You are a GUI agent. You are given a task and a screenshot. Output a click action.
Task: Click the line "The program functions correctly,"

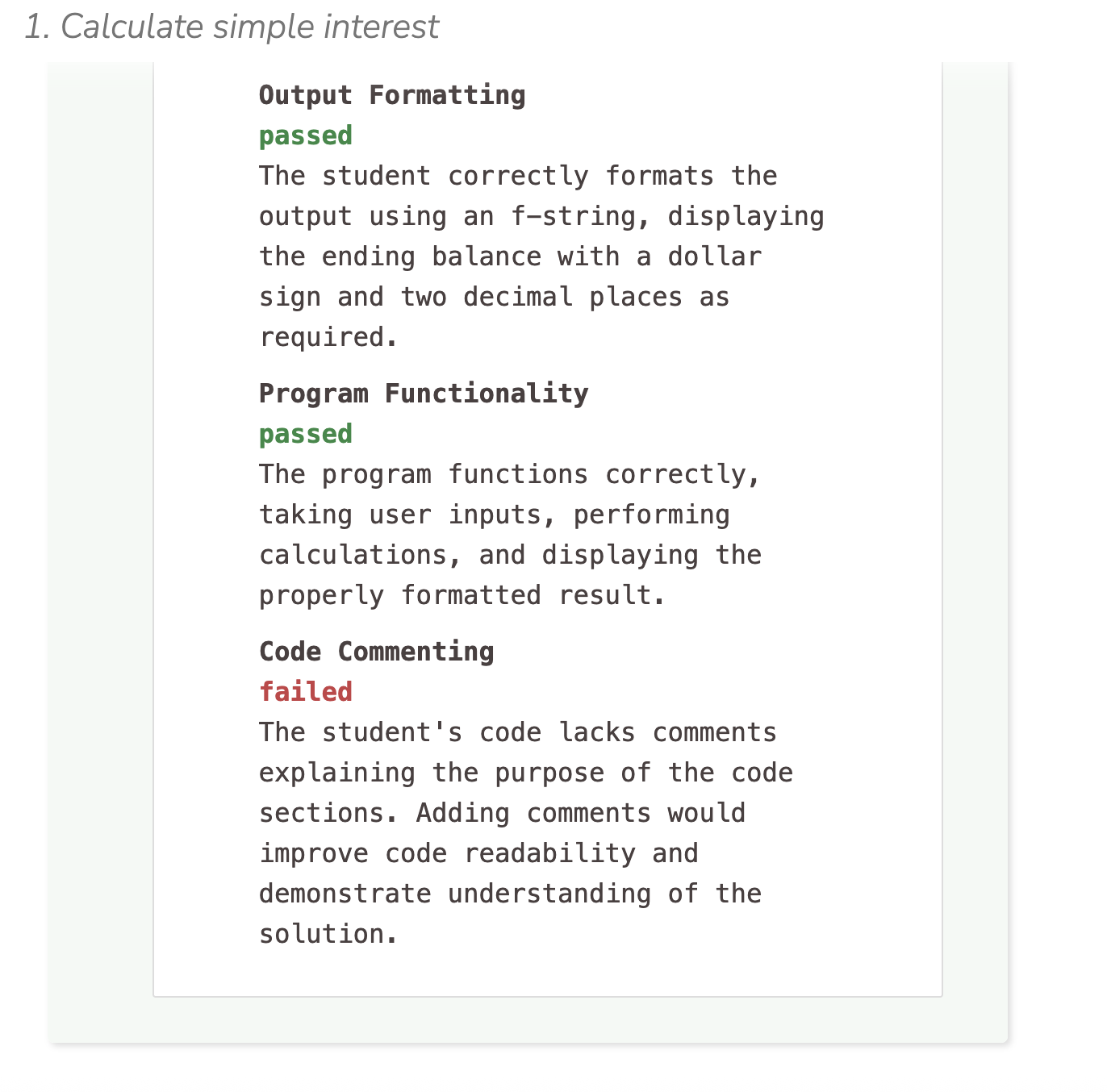[510, 474]
